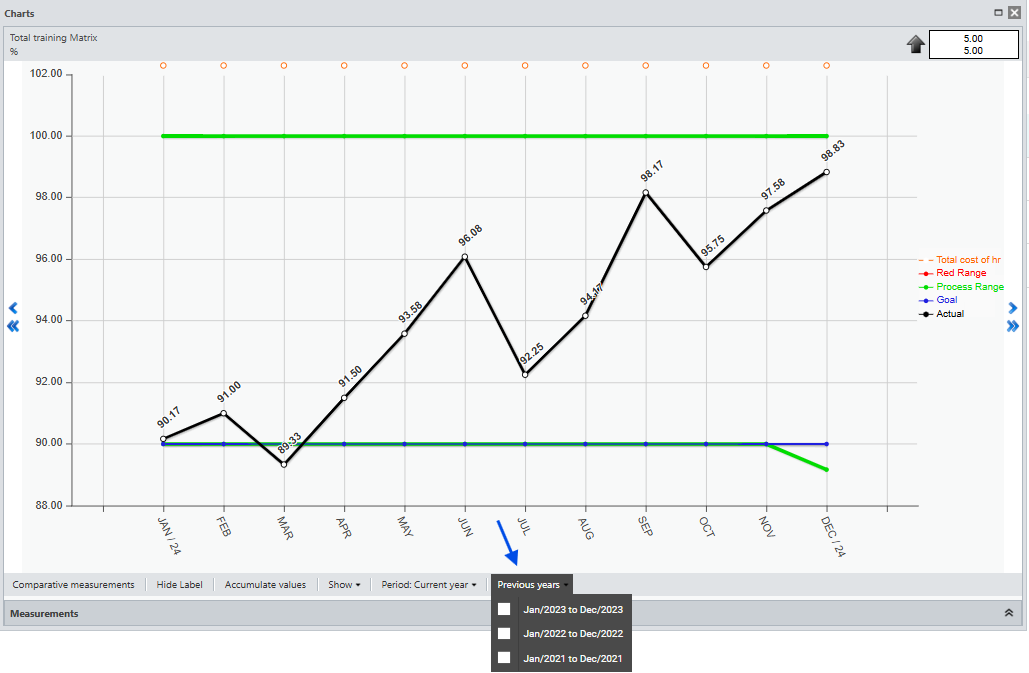Click the single right arrow chart navigator
The image size is (1029, 673).
tap(1012, 308)
